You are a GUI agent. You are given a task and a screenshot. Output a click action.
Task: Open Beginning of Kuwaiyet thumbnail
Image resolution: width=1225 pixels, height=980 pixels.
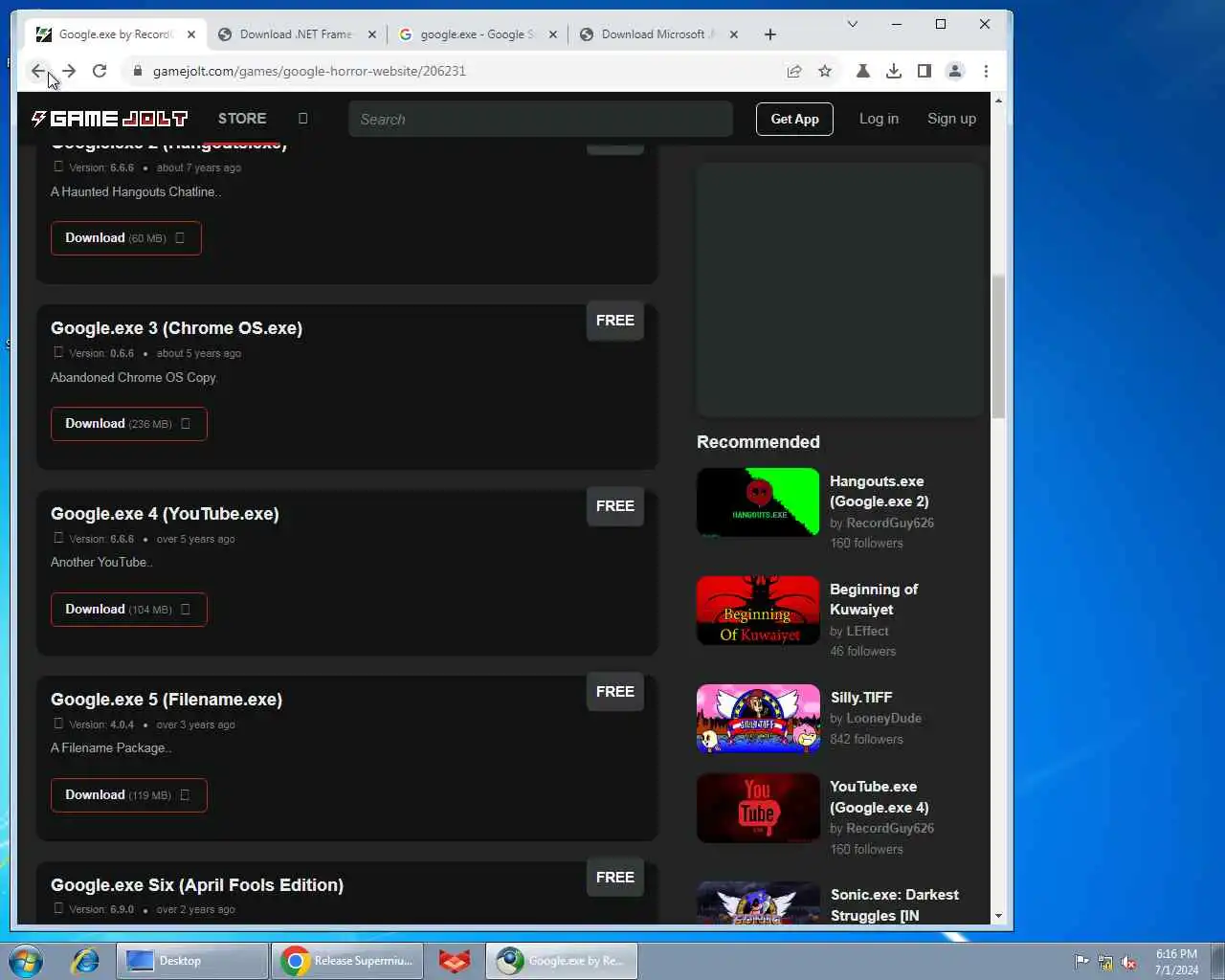[x=758, y=611]
